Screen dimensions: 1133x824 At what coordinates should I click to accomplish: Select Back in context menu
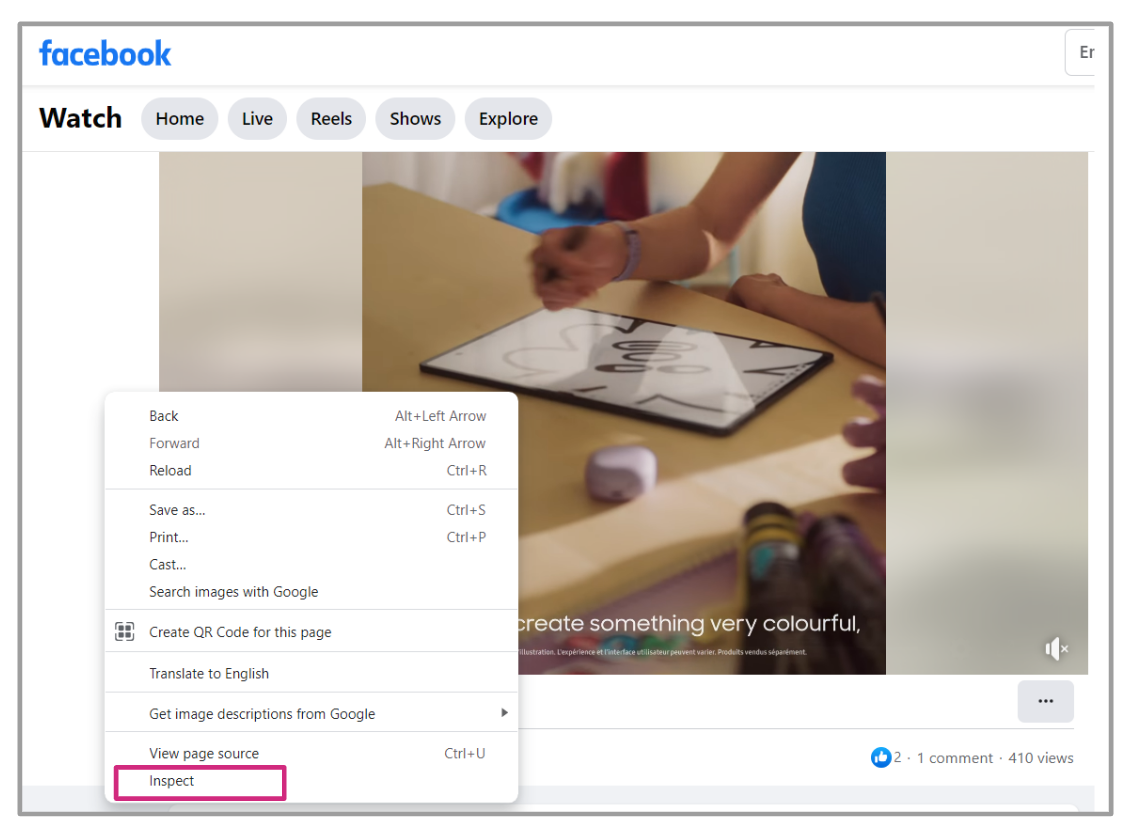coord(164,416)
